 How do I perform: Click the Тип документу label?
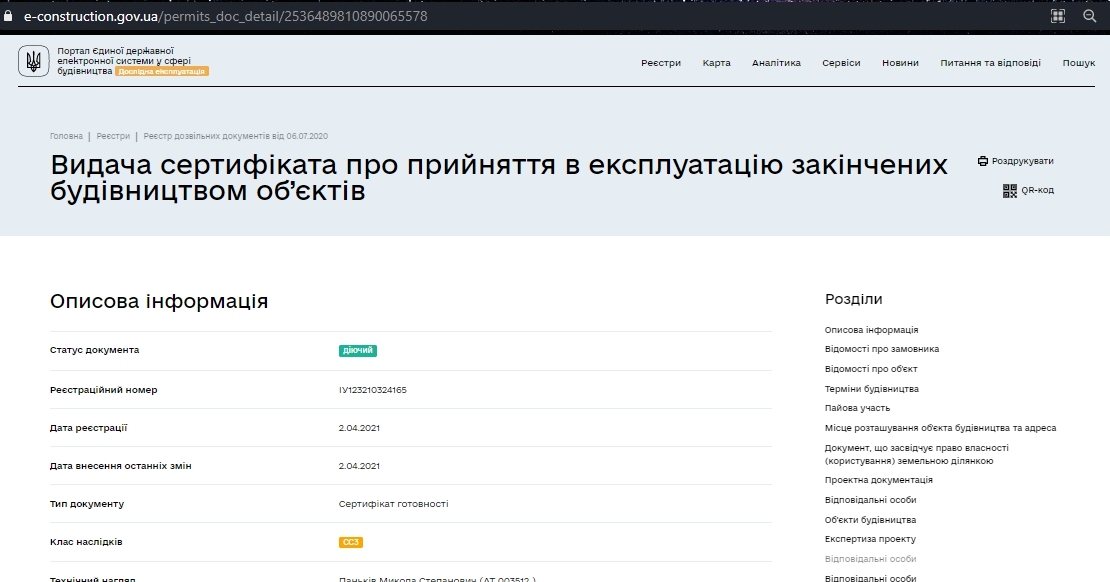pos(86,504)
